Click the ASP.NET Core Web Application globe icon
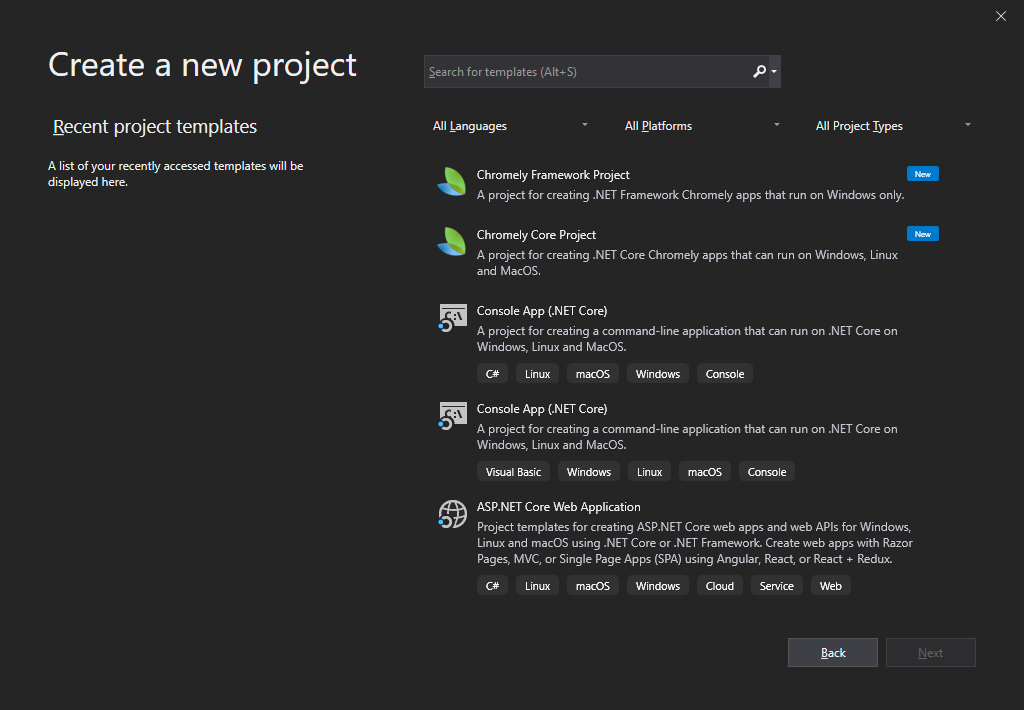 pyautogui.click(x=453, y=514)
